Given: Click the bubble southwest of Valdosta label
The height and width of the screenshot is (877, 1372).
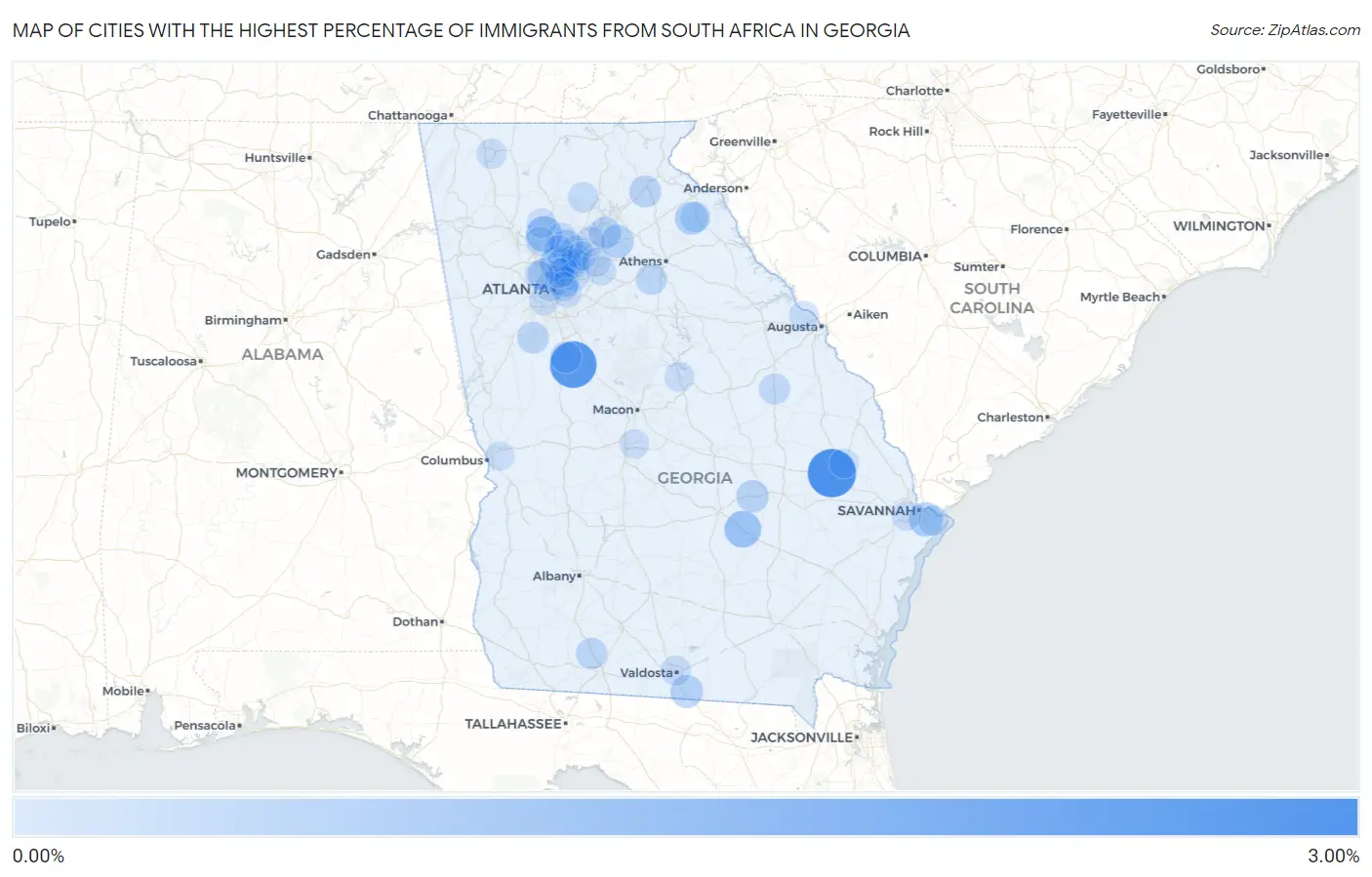Looking at the screenshot, I should 591,654.
